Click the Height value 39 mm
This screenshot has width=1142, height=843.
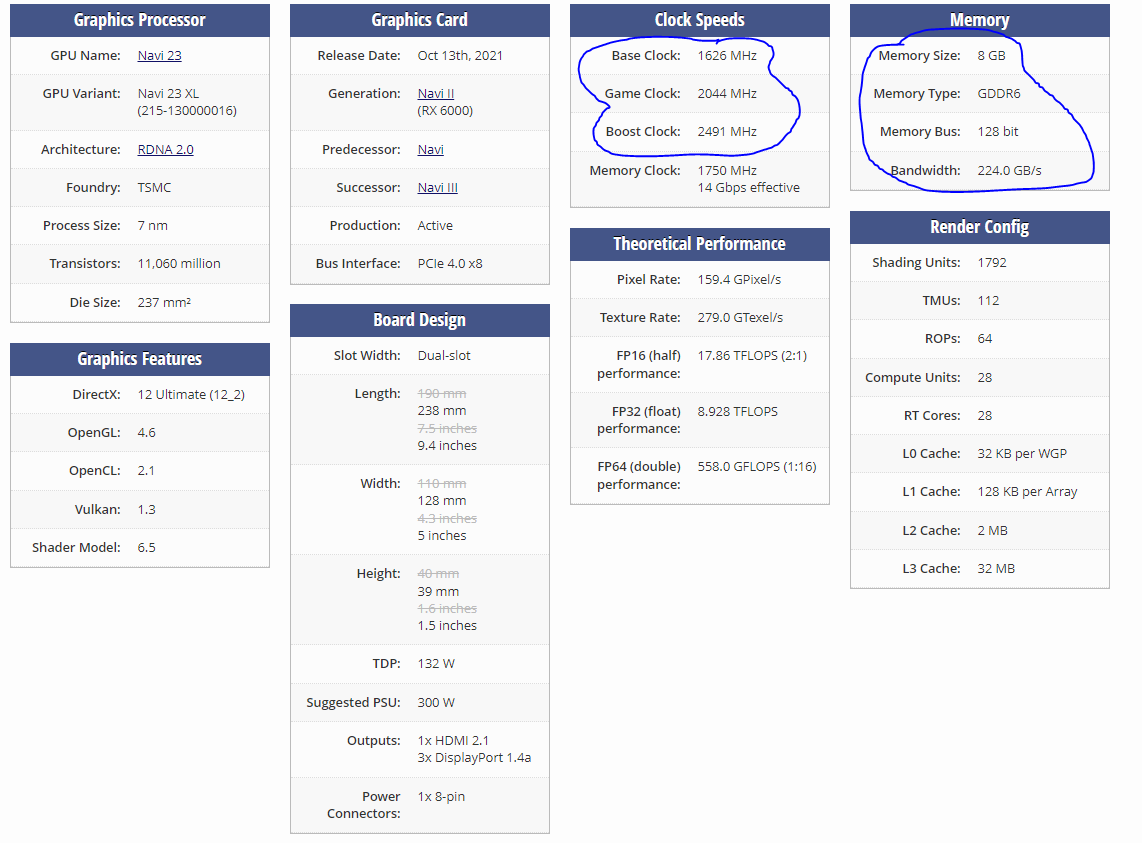coord(438,591)
